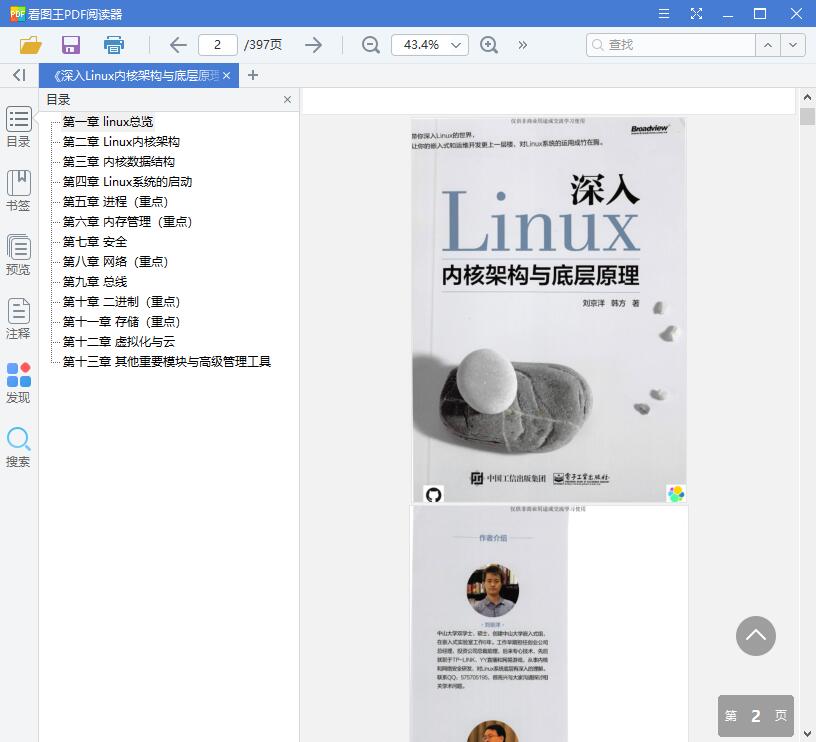Go to previous page with left arrow
Screen dimensions: 816x742
178,45
